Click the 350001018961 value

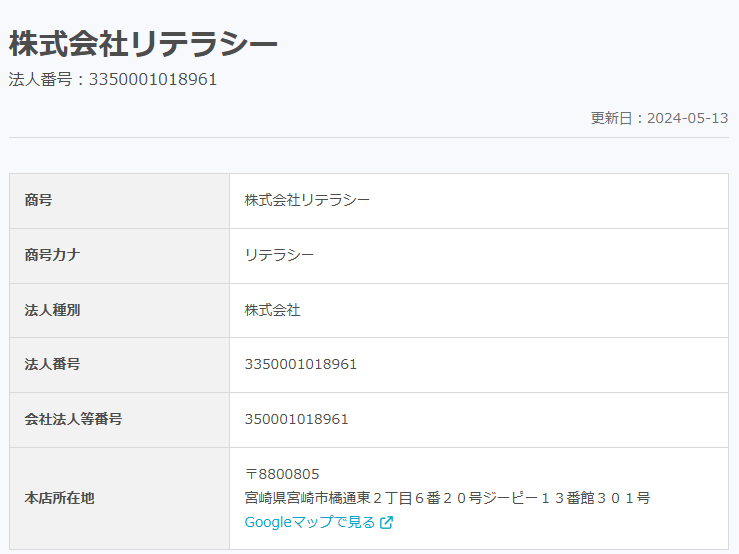point(296,419)
